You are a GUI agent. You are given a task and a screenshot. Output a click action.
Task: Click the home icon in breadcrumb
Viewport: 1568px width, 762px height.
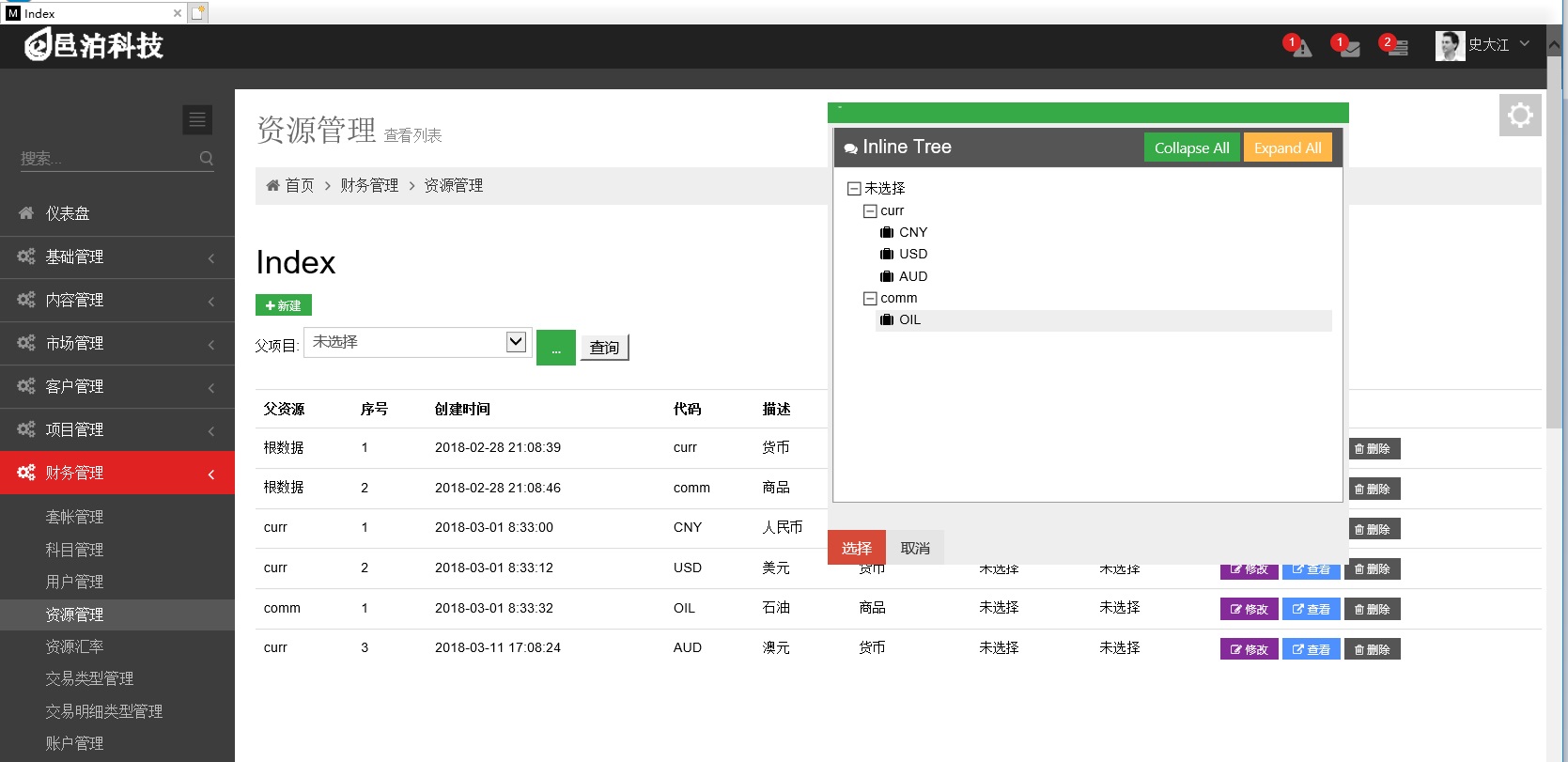click(273, 185)
